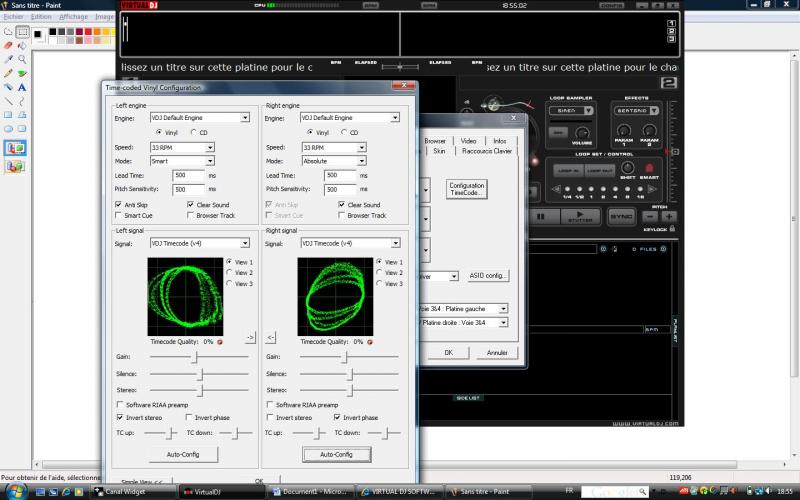The image size is (800, 500).
Task: Choose the Pencil tool in Paint
Action: tap(8, 73)
